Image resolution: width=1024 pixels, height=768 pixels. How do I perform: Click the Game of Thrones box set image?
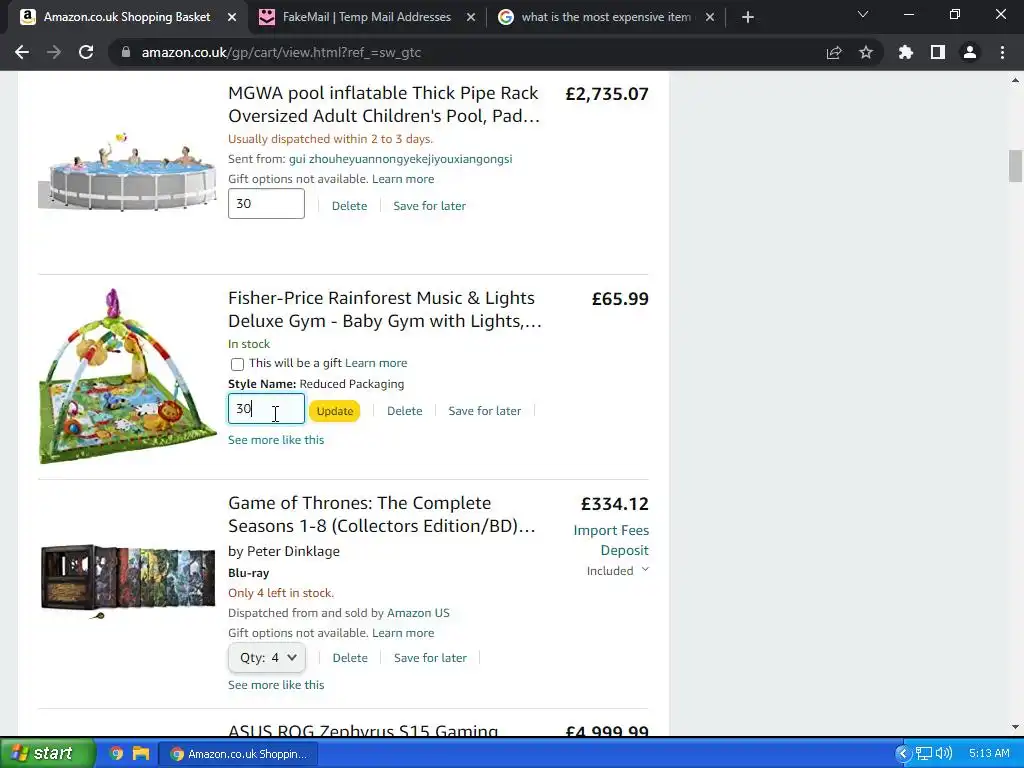pyautogui.click(x=128, y=580)
